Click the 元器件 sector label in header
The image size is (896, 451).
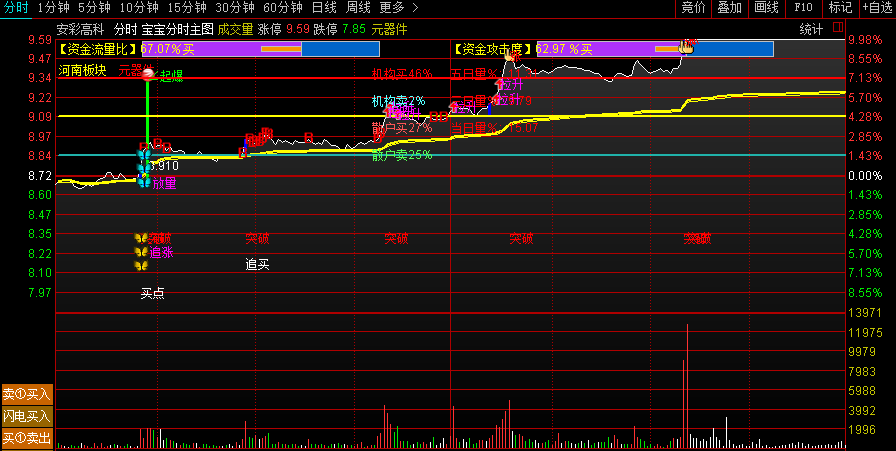tap(389, 29)
